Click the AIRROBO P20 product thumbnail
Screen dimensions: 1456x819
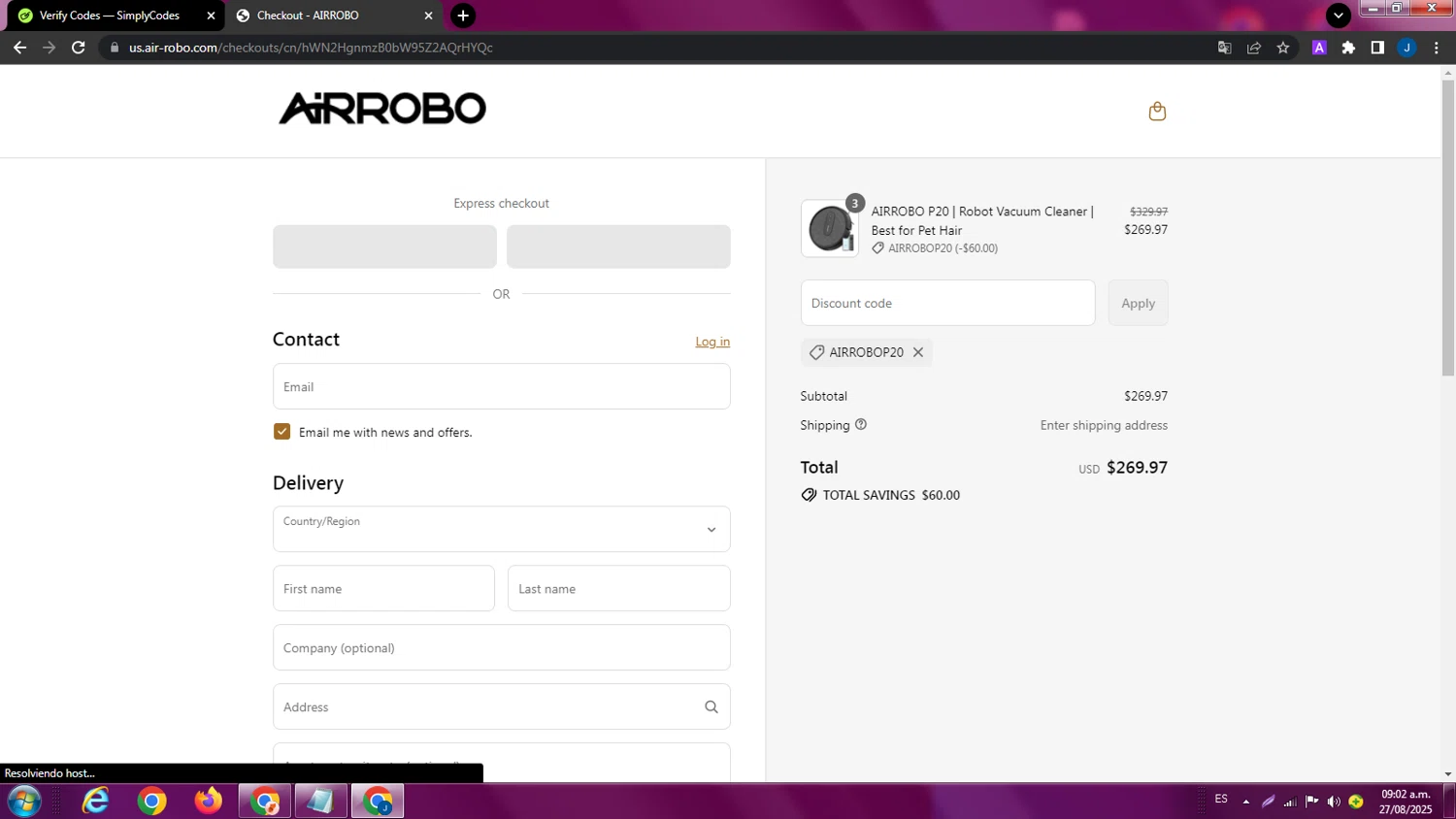829,229
